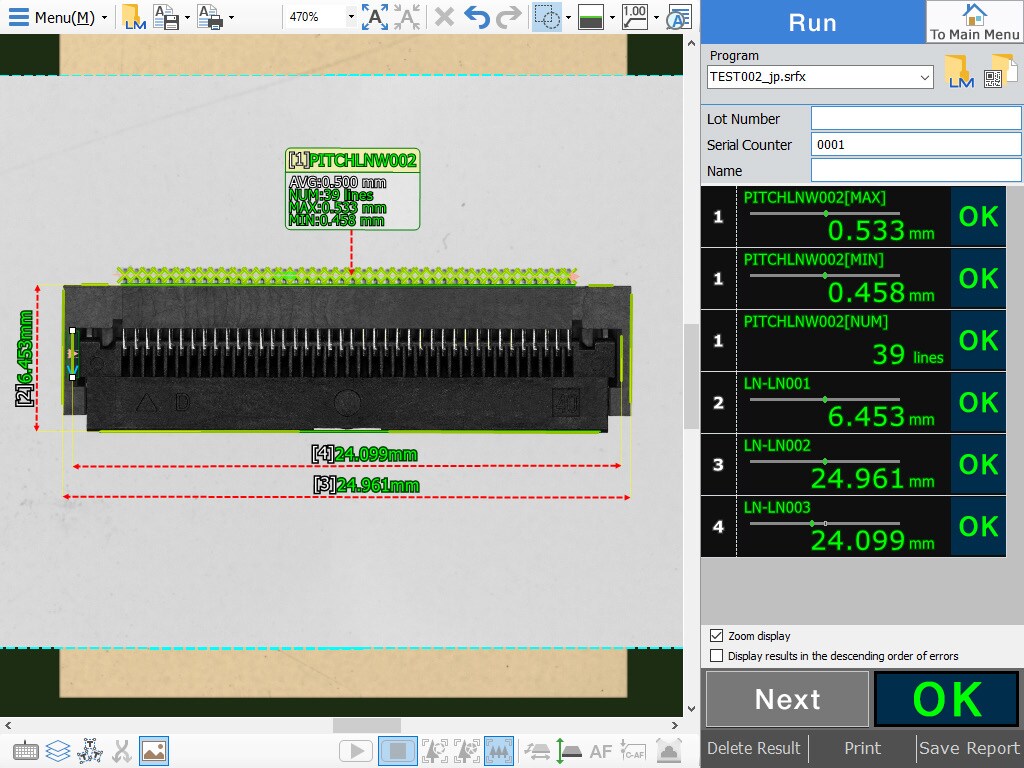Click the Save Report button
1024x768 pixels.
pyautogui.click(x=969, y=748)
